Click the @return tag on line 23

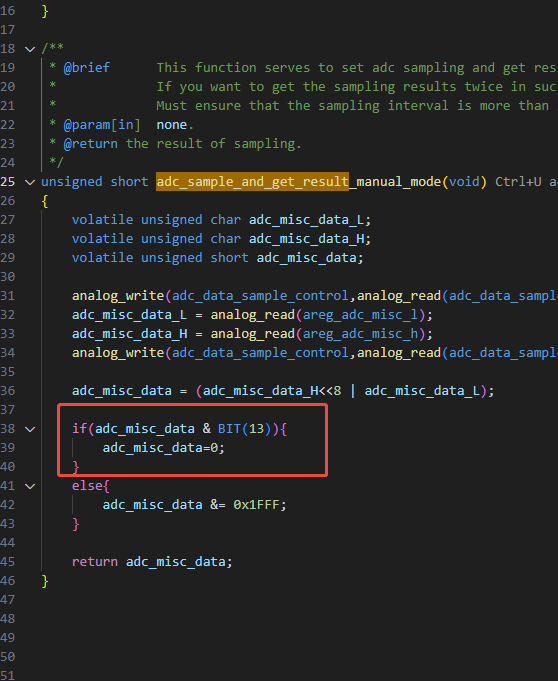[90, 144]
